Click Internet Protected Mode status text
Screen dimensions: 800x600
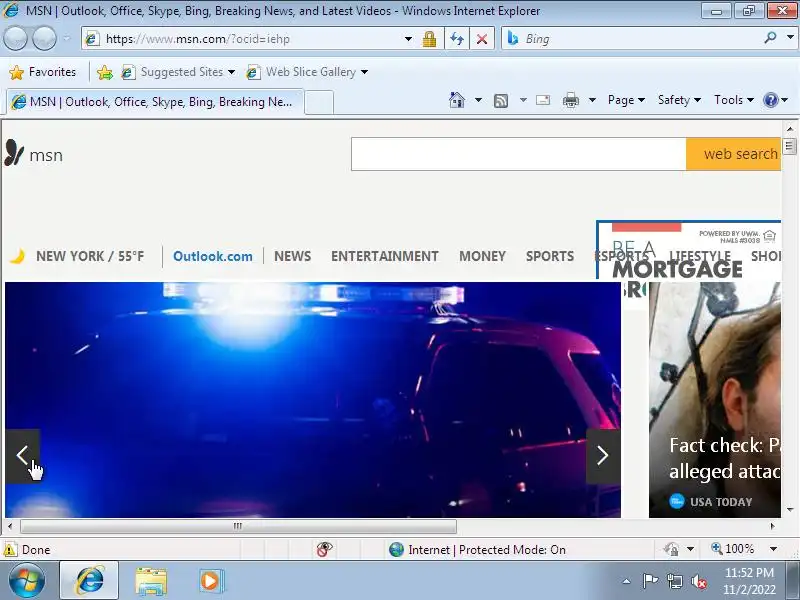tap(487, 549)
